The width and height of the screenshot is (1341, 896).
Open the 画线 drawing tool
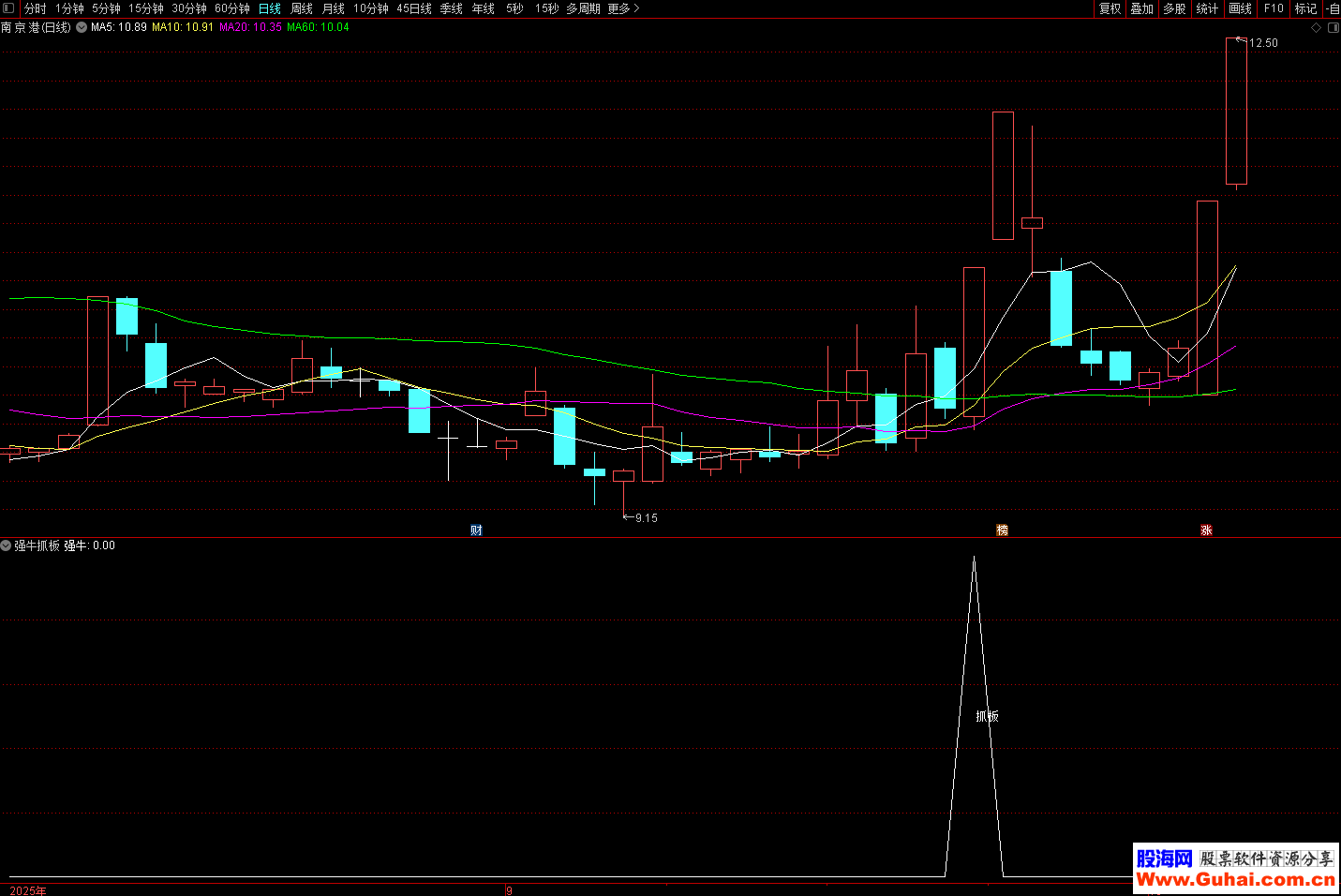coord(1240,8)
